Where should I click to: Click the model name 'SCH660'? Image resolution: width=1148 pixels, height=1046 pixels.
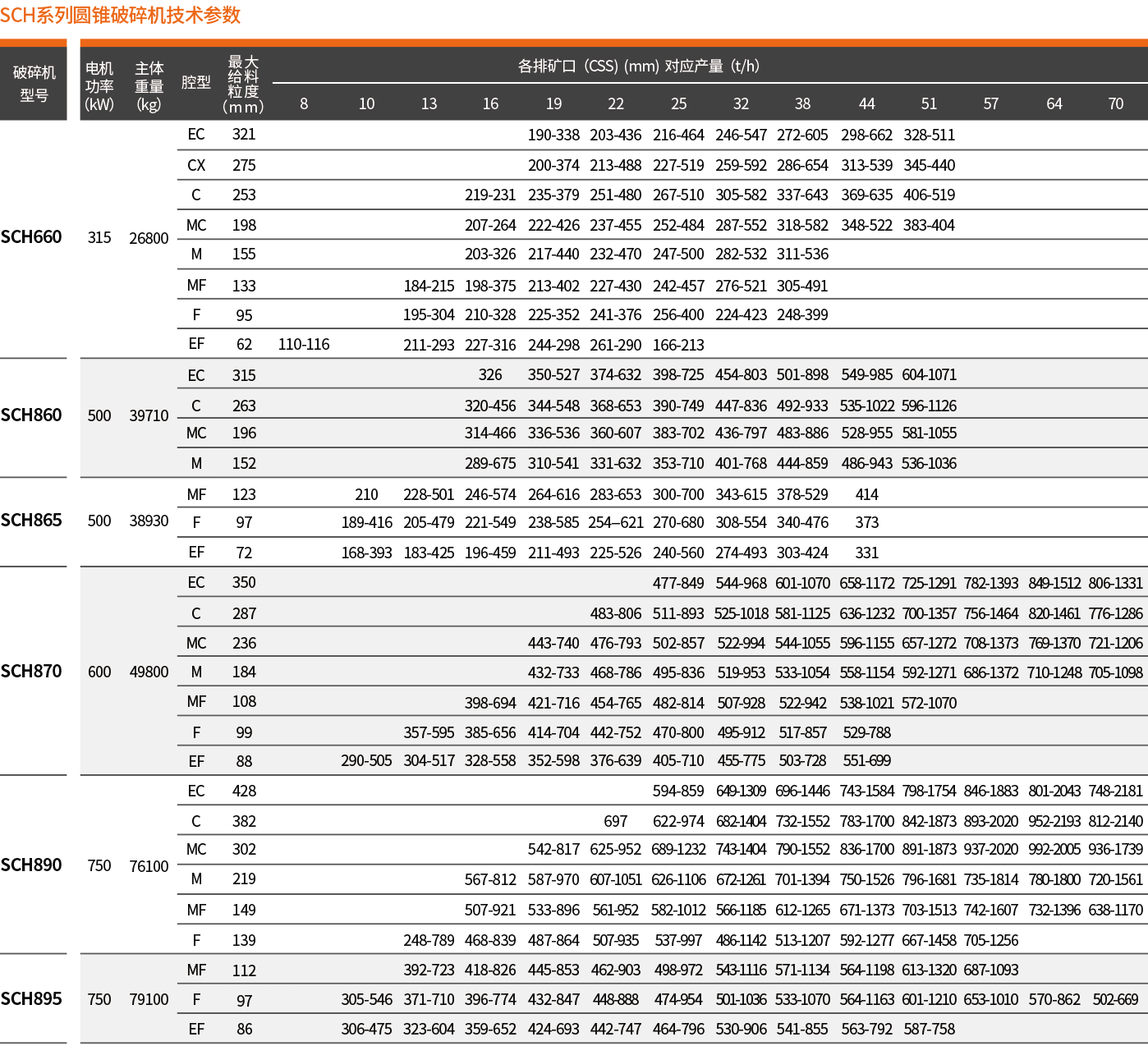(31, 237)
